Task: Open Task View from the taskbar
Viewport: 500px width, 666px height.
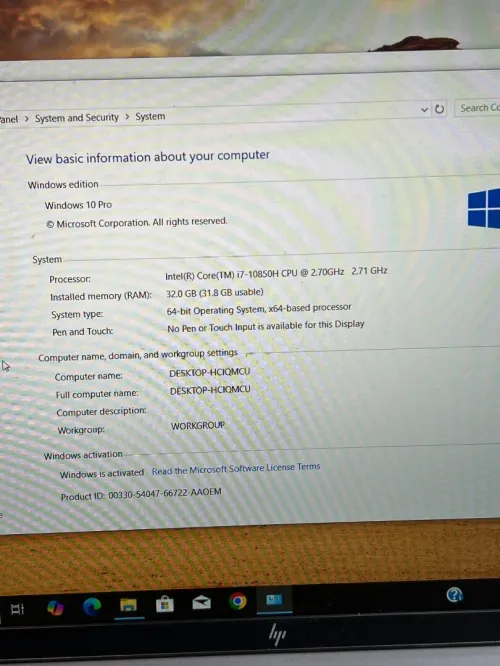Action: 17,609
